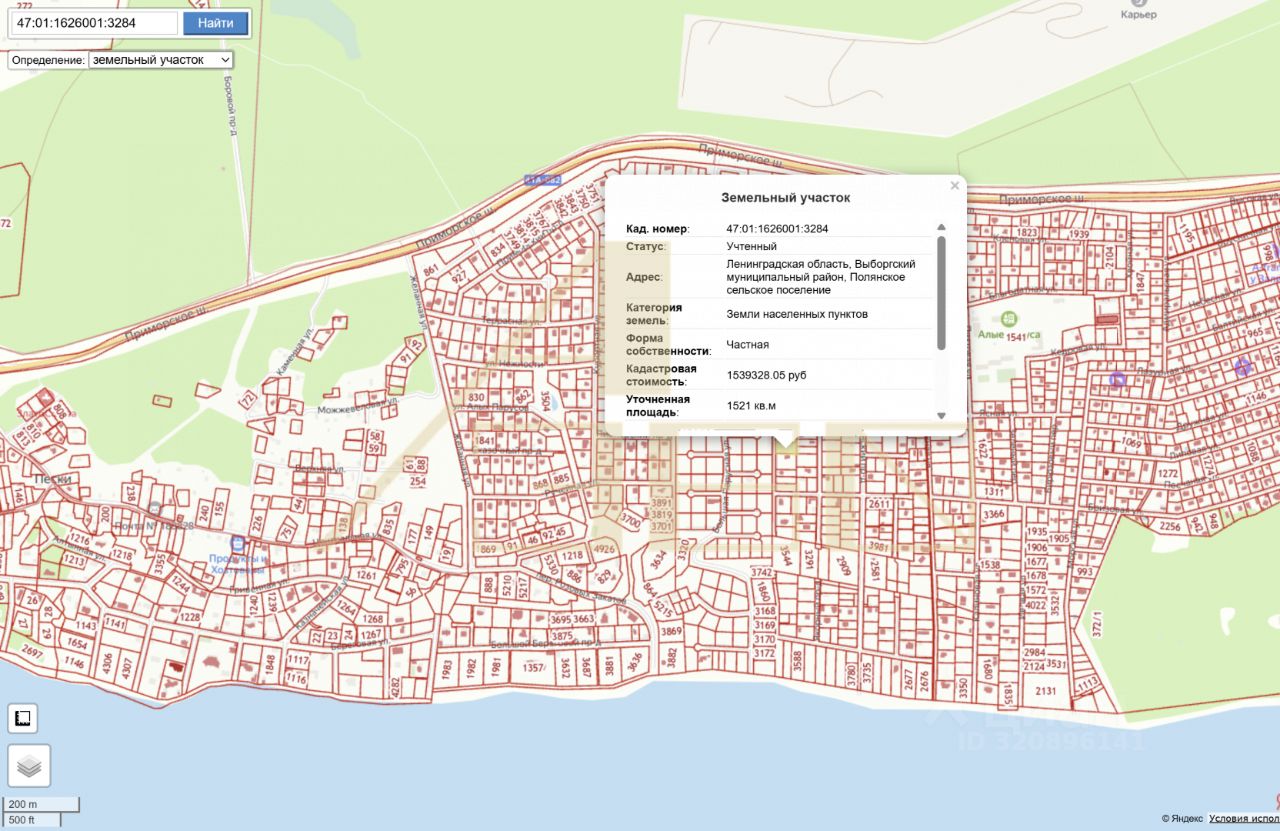Click the popup scrollbar up arrow

941,227
